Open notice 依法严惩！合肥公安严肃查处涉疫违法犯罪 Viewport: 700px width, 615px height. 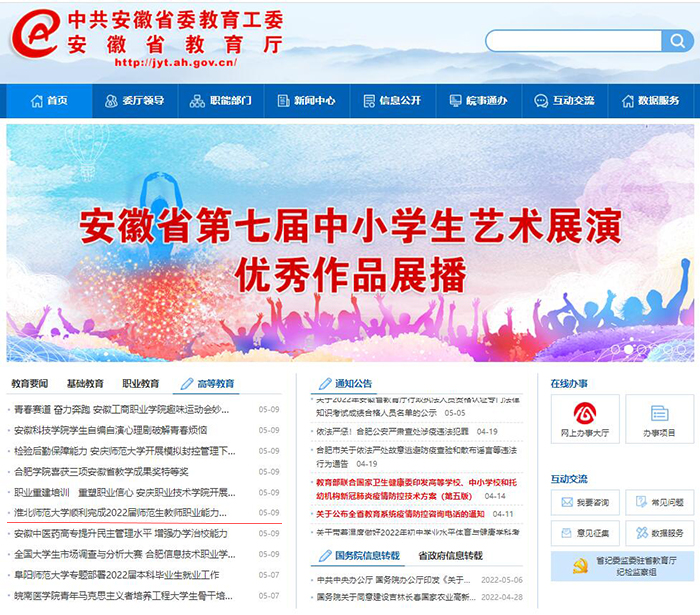392,432
